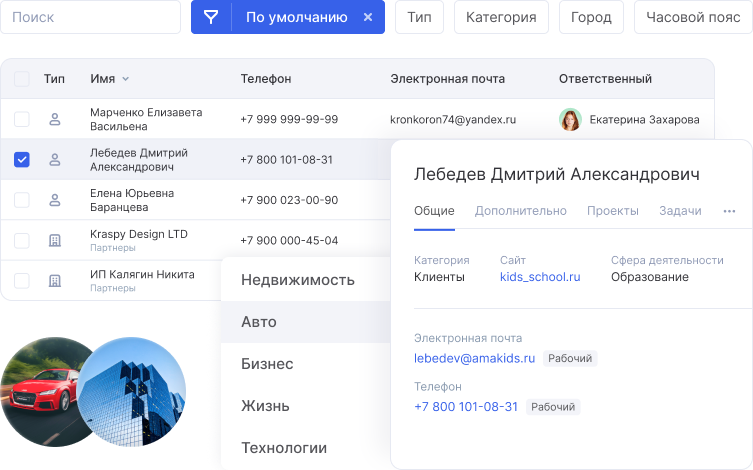This screenshot has height=470, width=753.
Task: Click person icon in Марченко Елизавета row
Action: [55, 120]
